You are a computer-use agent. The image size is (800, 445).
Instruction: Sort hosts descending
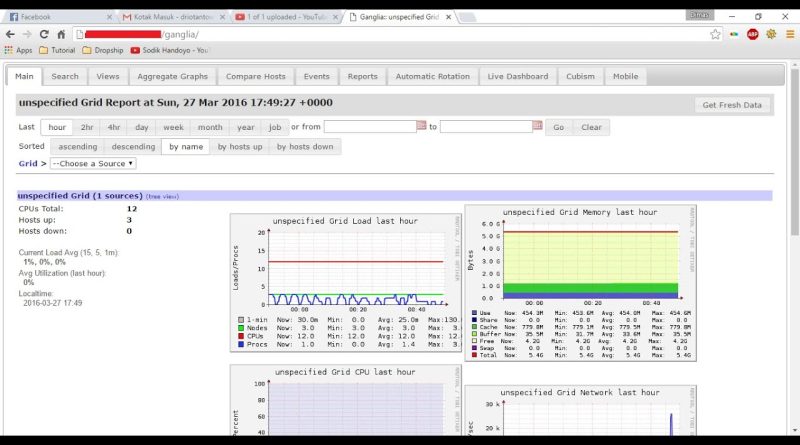[133, 146]
